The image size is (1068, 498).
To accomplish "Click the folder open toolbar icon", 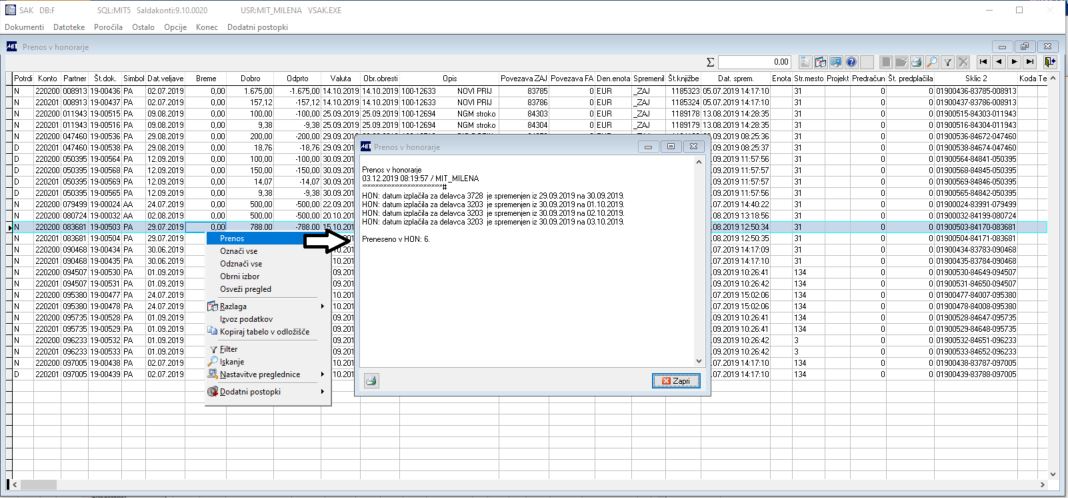I will click(x=901, y=62).
